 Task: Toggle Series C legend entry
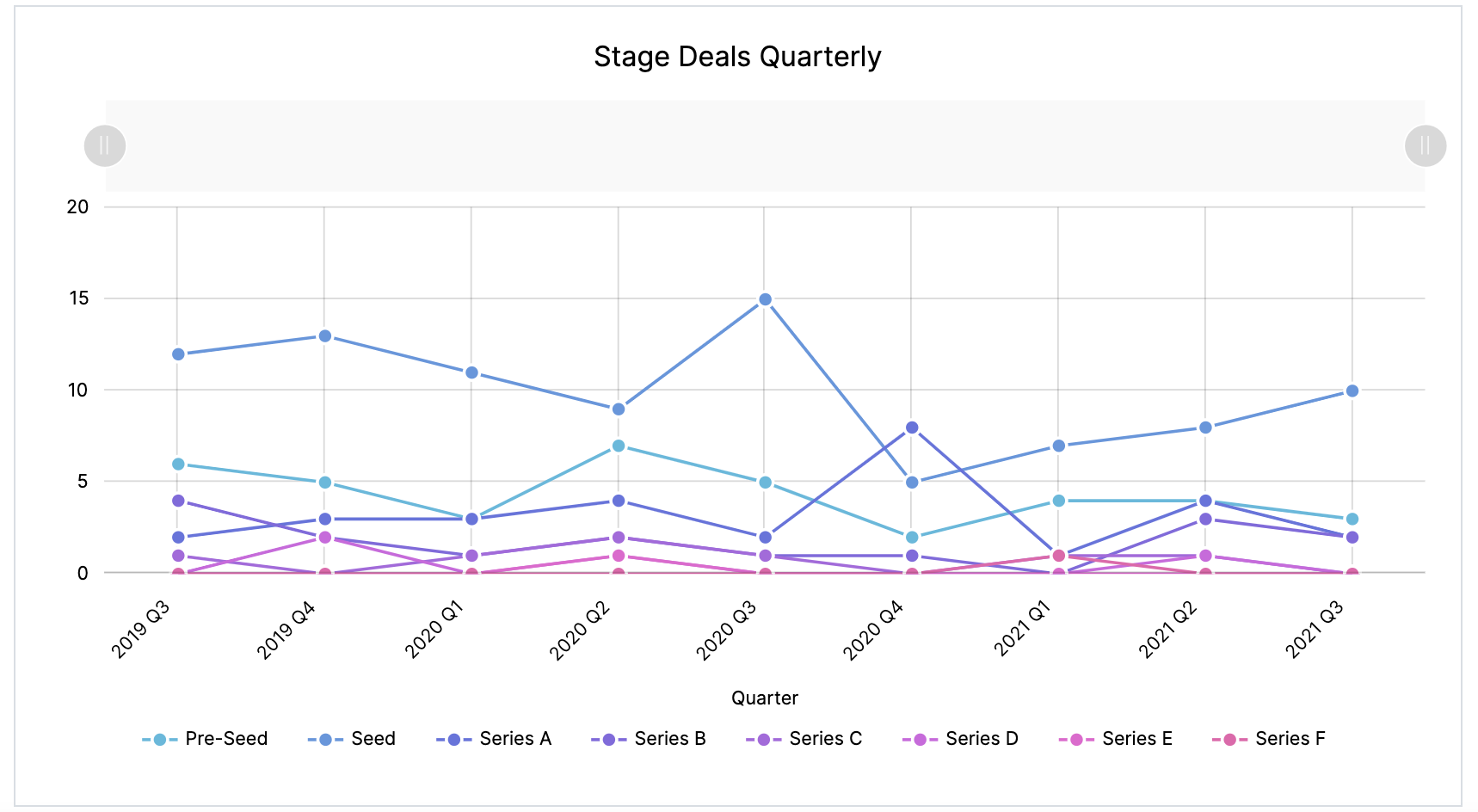click(804, 739)
